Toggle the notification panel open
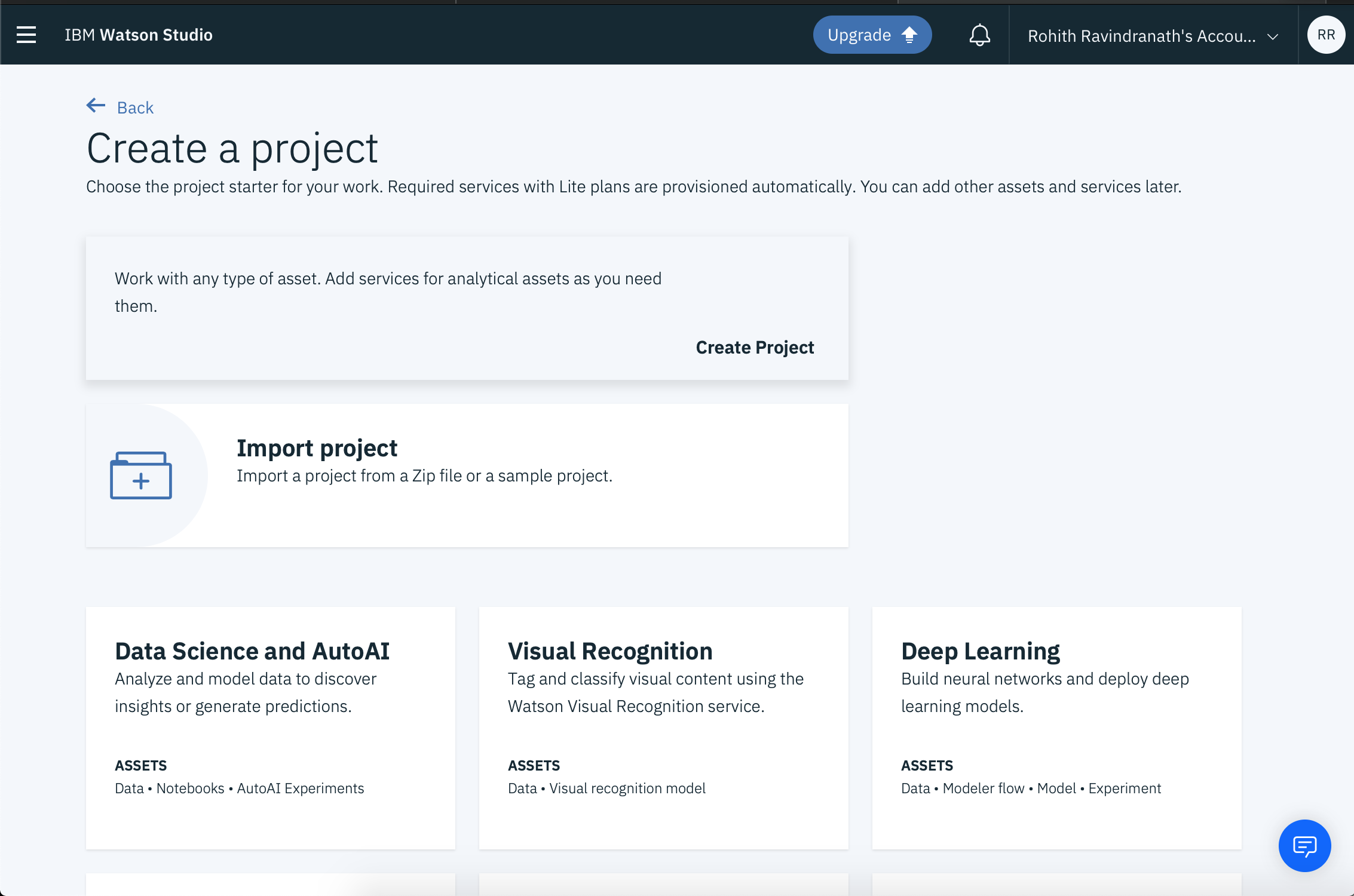Viewport: 1354px width, 896px height. click(x=978, y=34)
